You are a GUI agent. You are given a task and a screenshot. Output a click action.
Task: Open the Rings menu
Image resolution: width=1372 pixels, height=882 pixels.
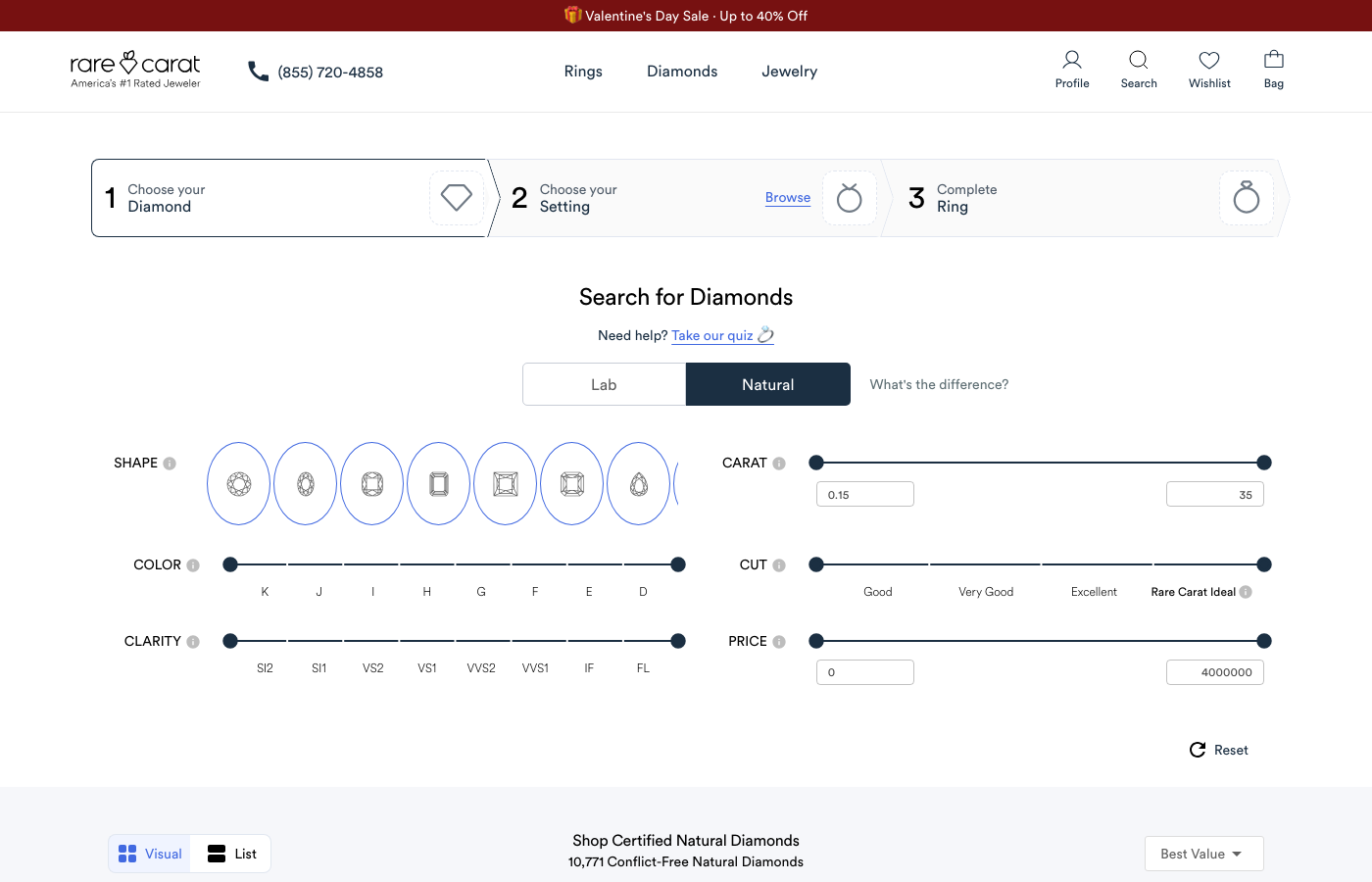coord(583,72)
